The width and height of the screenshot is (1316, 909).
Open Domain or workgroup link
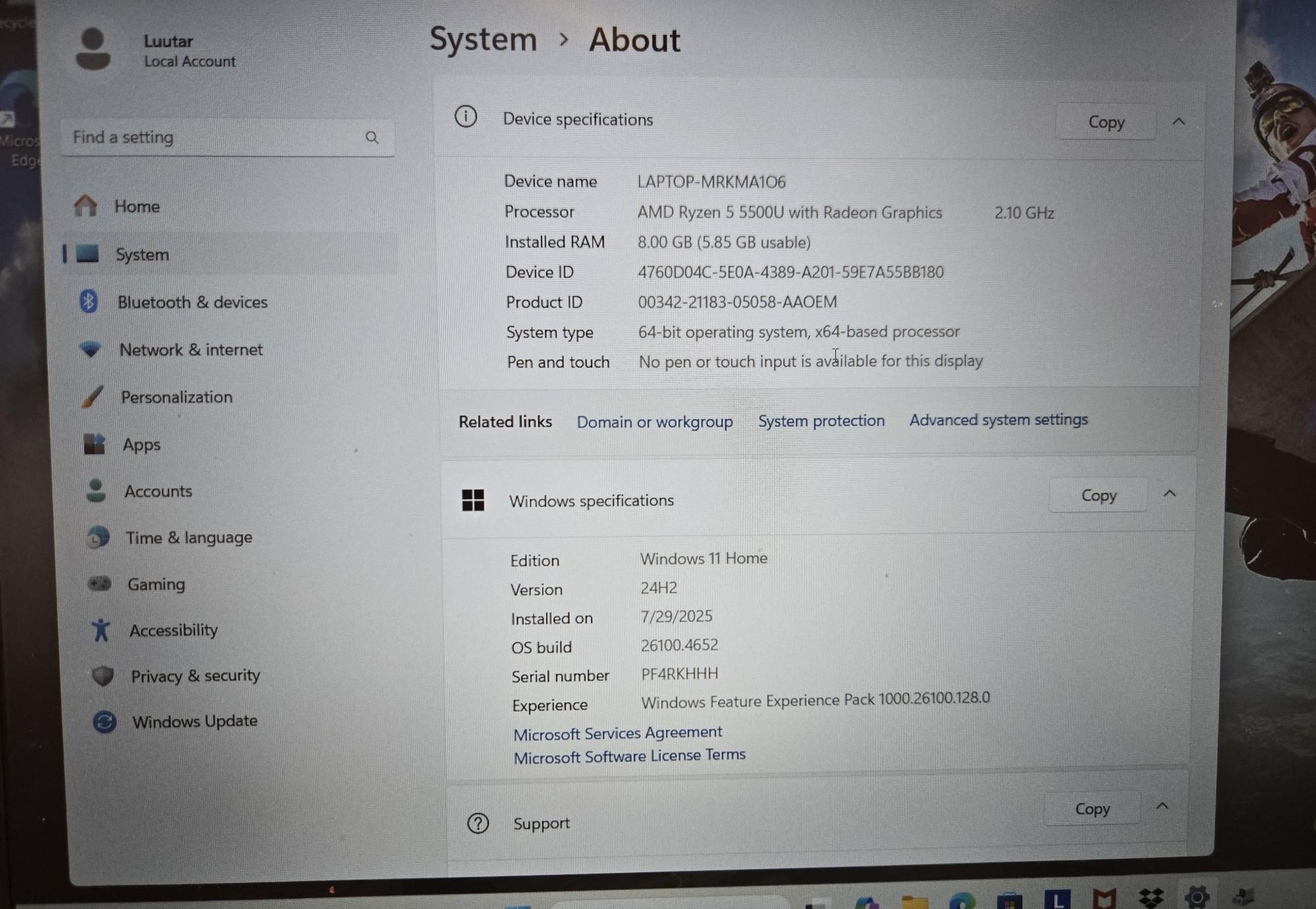click(x=655, y=422)
